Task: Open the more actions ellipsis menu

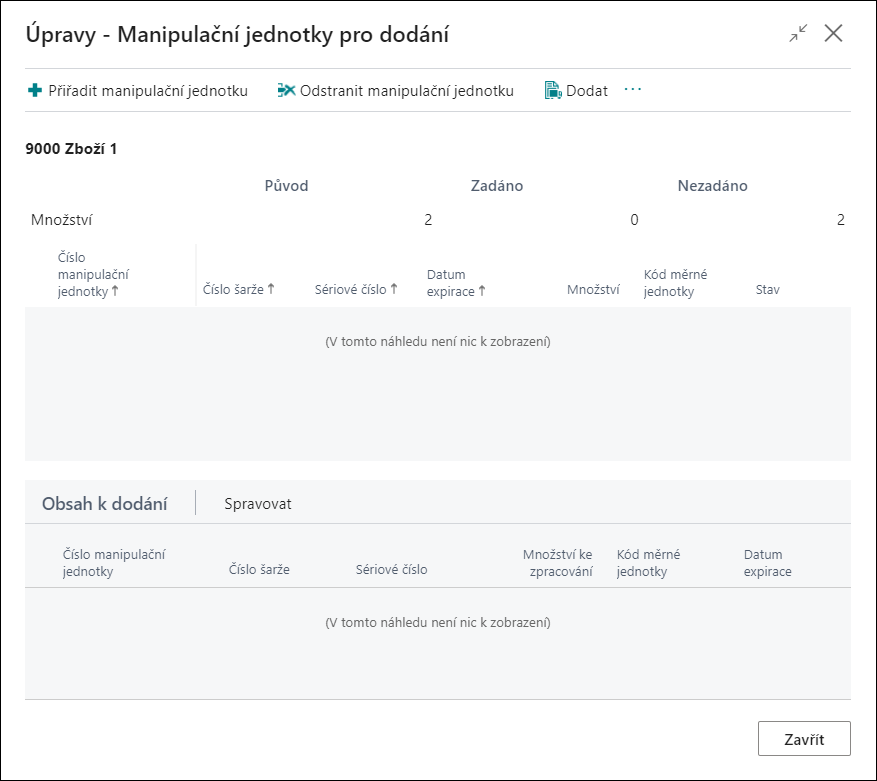Action: [x=633, y=90]
